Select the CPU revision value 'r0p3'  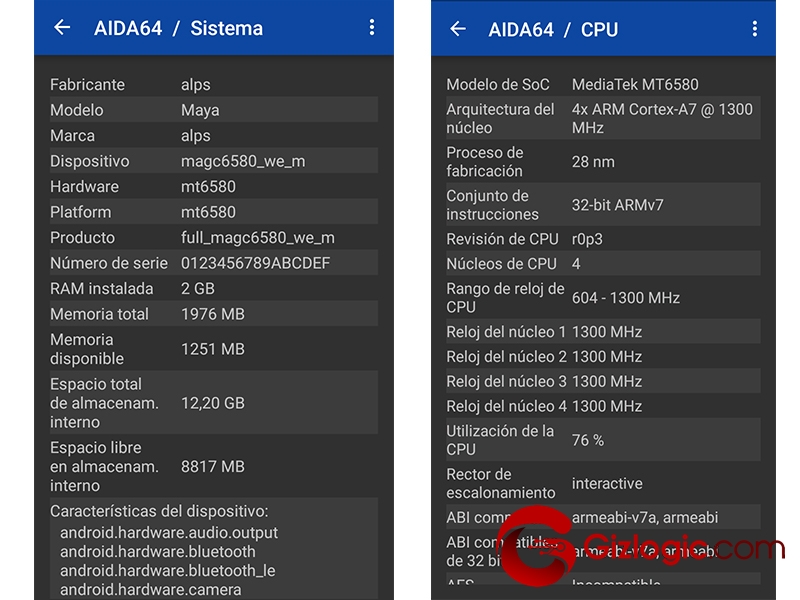pyautogui.click(x=587, y=239)
